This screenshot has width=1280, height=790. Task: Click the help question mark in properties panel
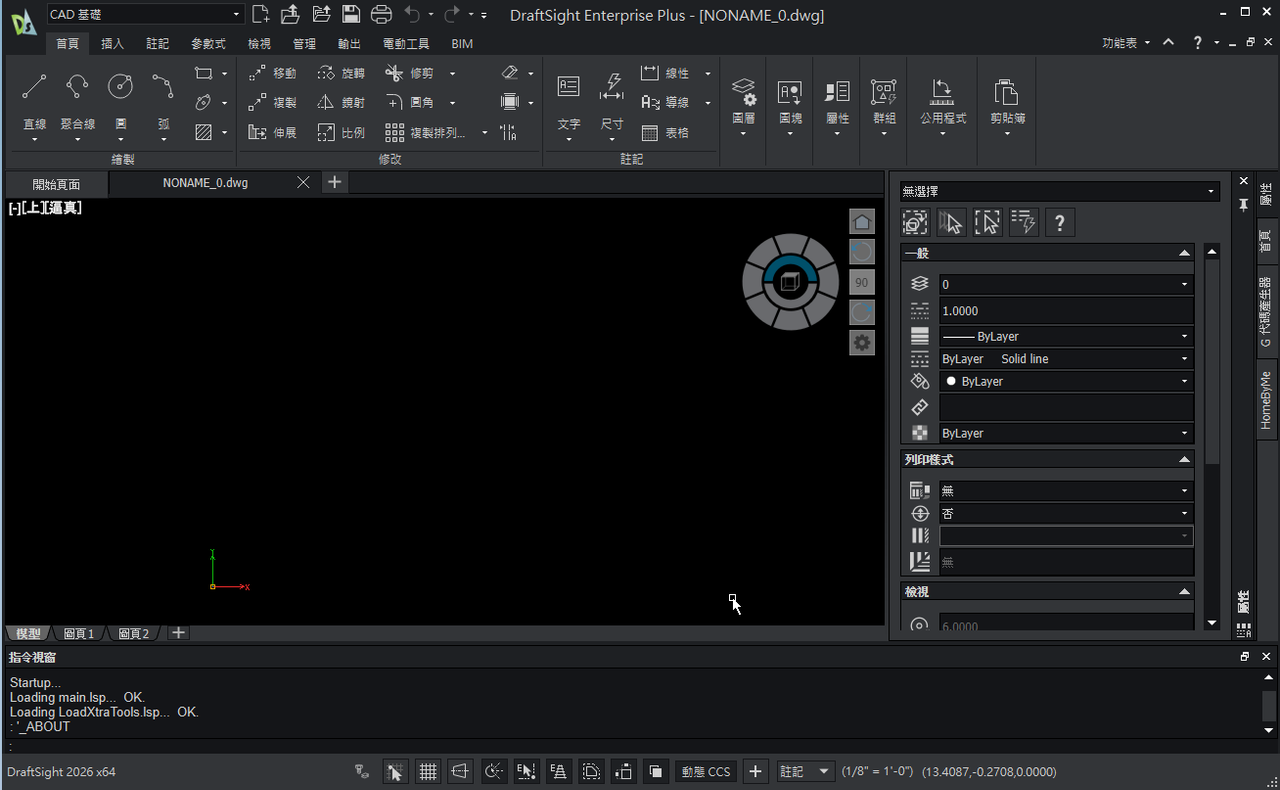tap(1059, 222)
